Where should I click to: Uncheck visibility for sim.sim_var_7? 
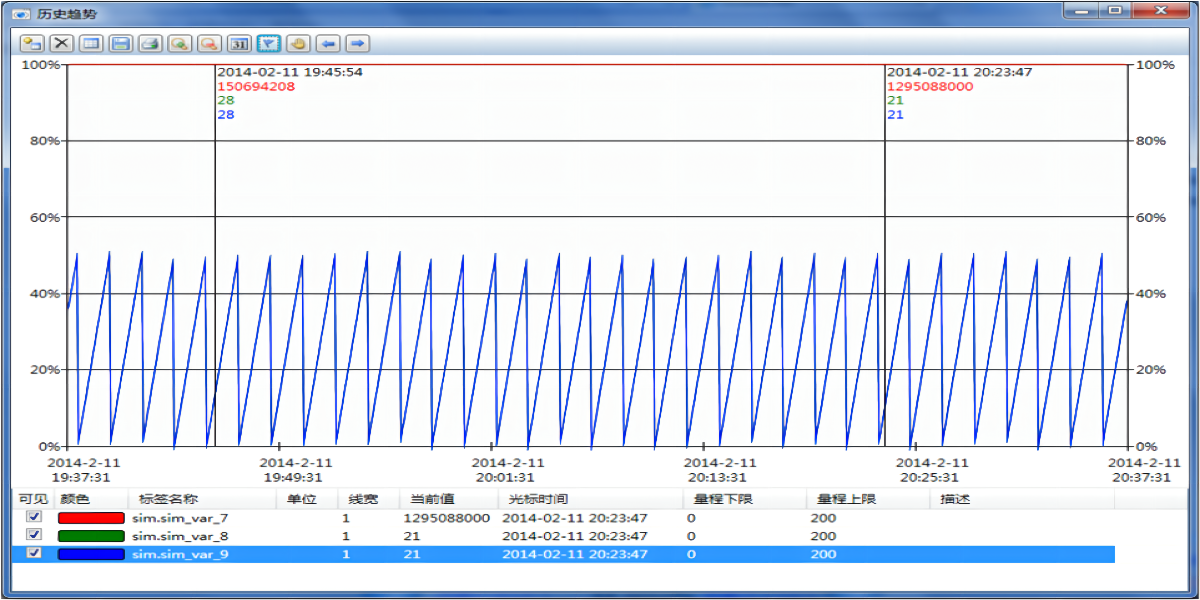(x=34, y=517)
